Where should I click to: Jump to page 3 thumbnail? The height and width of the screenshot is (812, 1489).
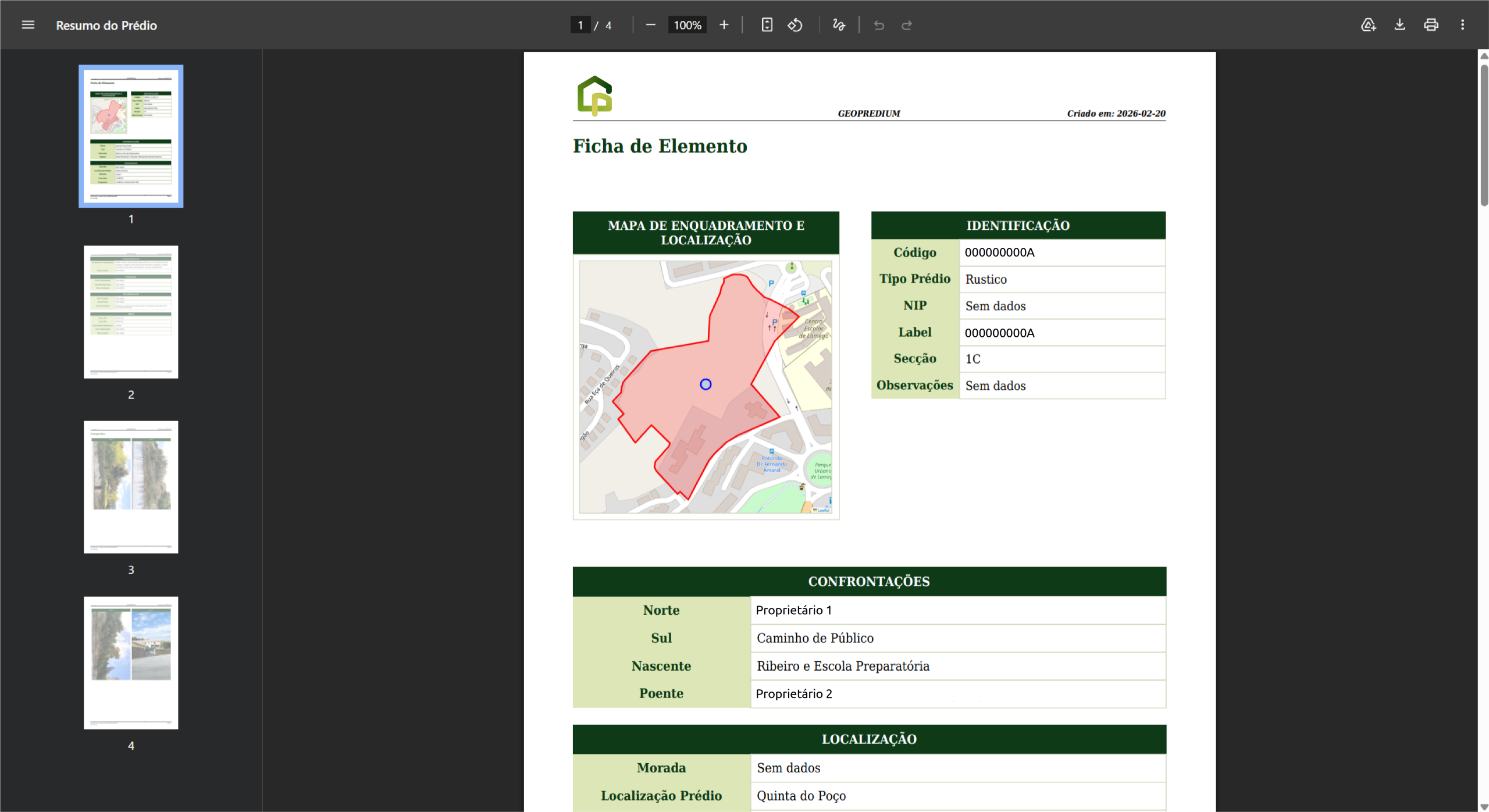pos(131,487)
